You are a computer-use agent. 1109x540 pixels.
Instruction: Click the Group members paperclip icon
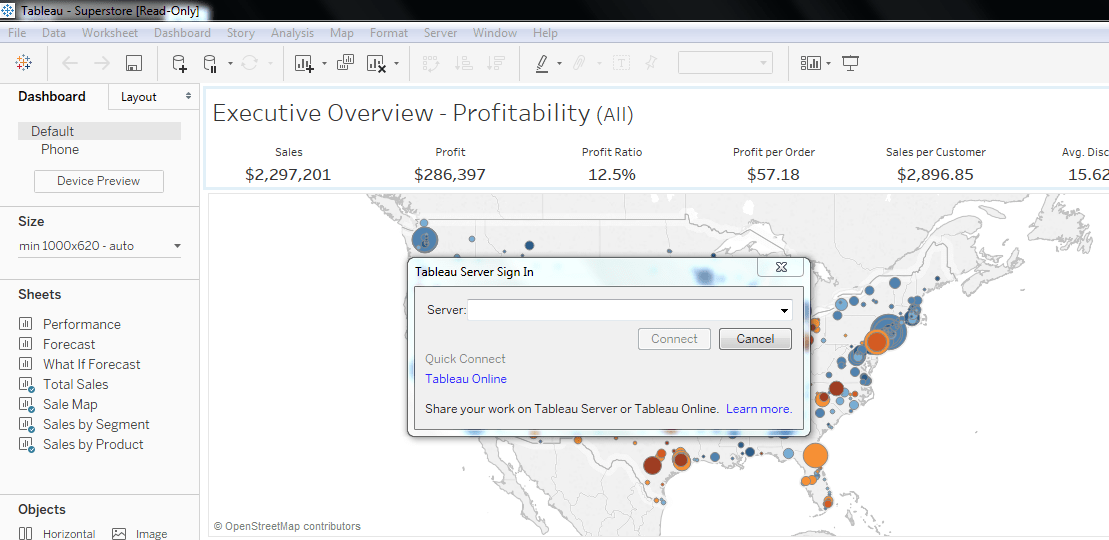579,64
